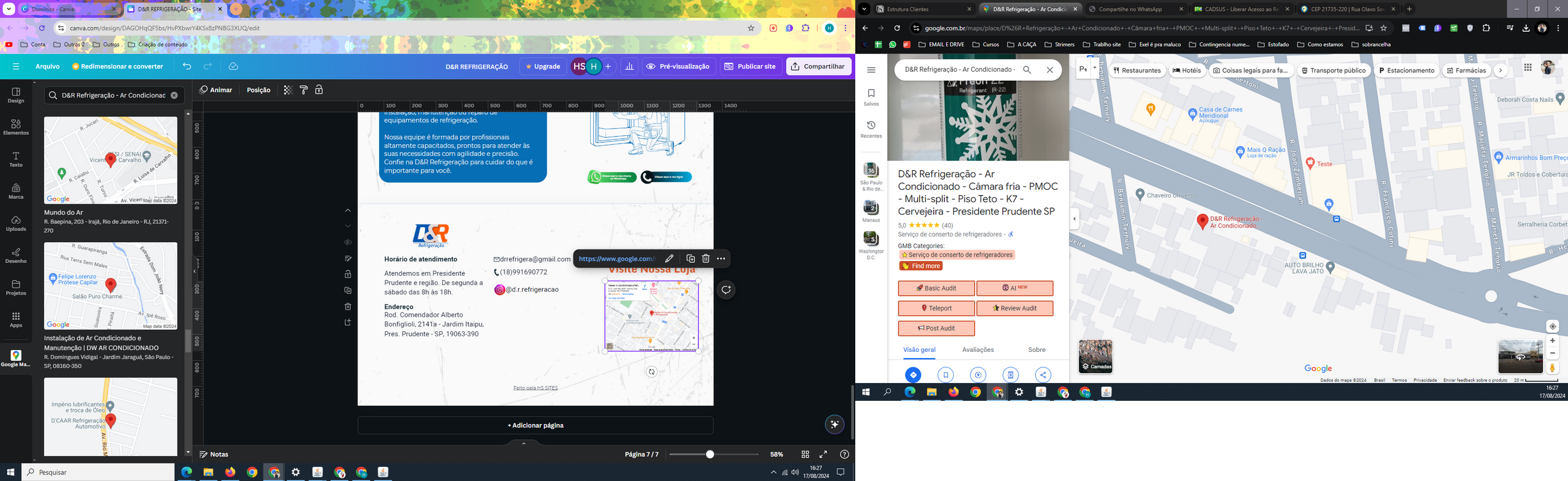Duplicate selected map element in floating toolbar
1568x481 pixels.
(x=690, y=259)
